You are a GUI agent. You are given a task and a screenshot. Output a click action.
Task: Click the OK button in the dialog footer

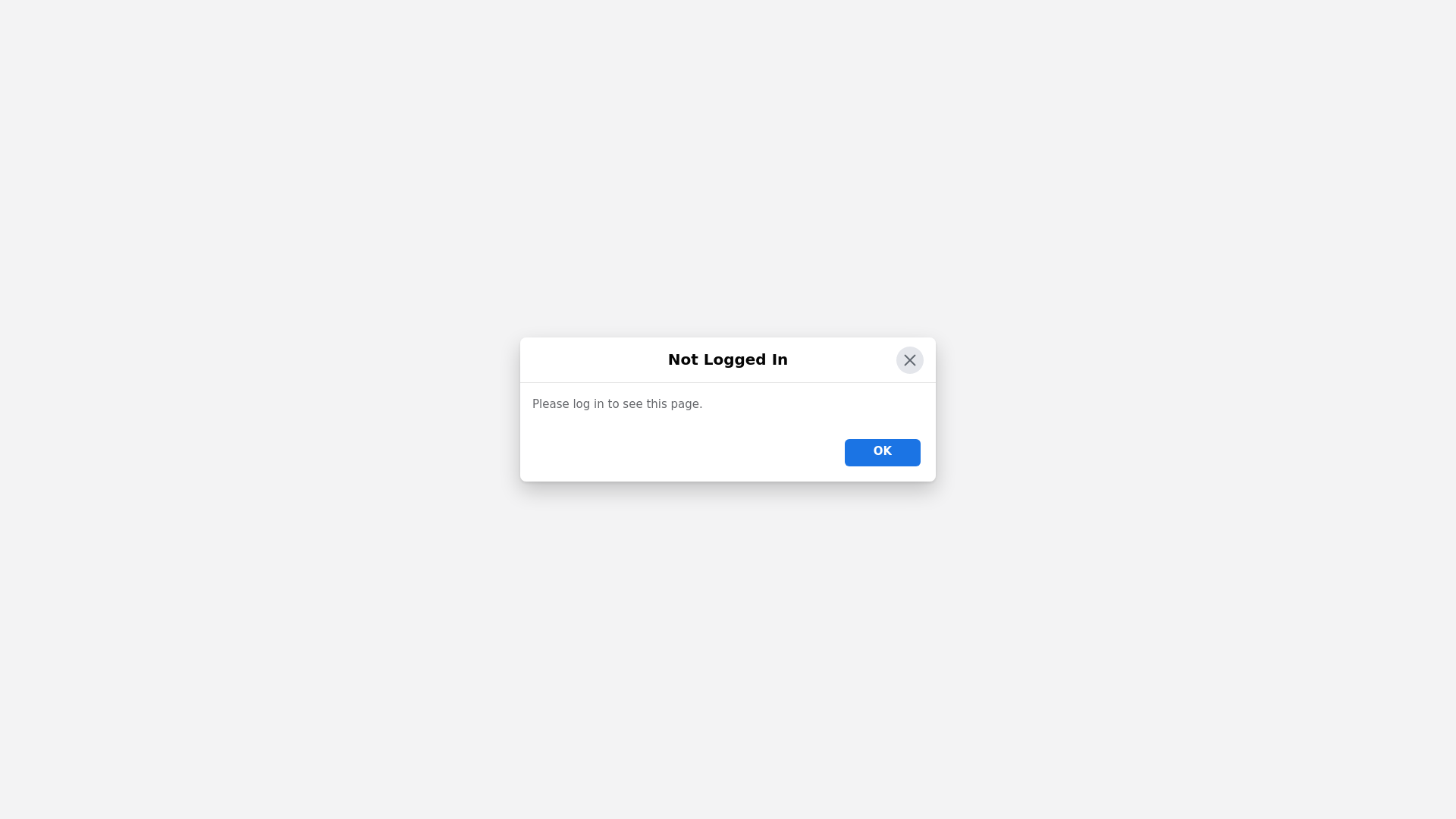pos(882,452)
